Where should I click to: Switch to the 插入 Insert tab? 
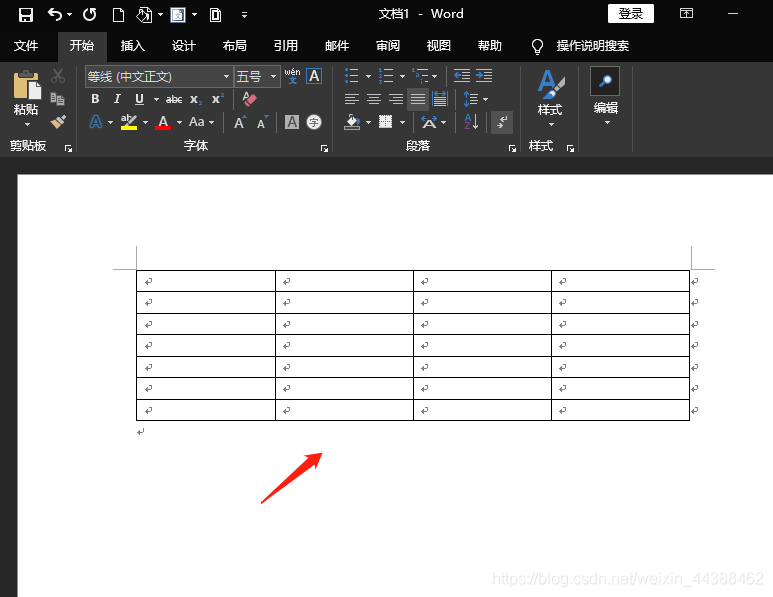133,46
